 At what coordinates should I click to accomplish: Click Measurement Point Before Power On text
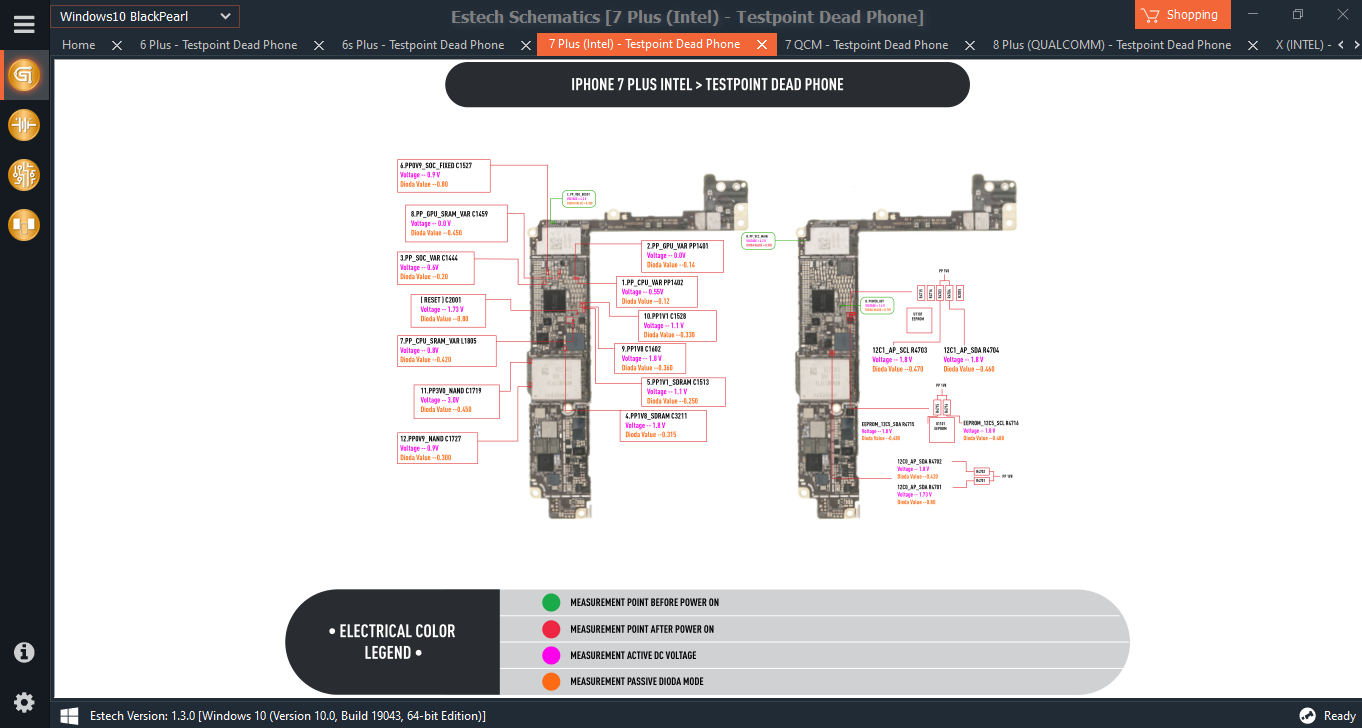click(645, 603)
